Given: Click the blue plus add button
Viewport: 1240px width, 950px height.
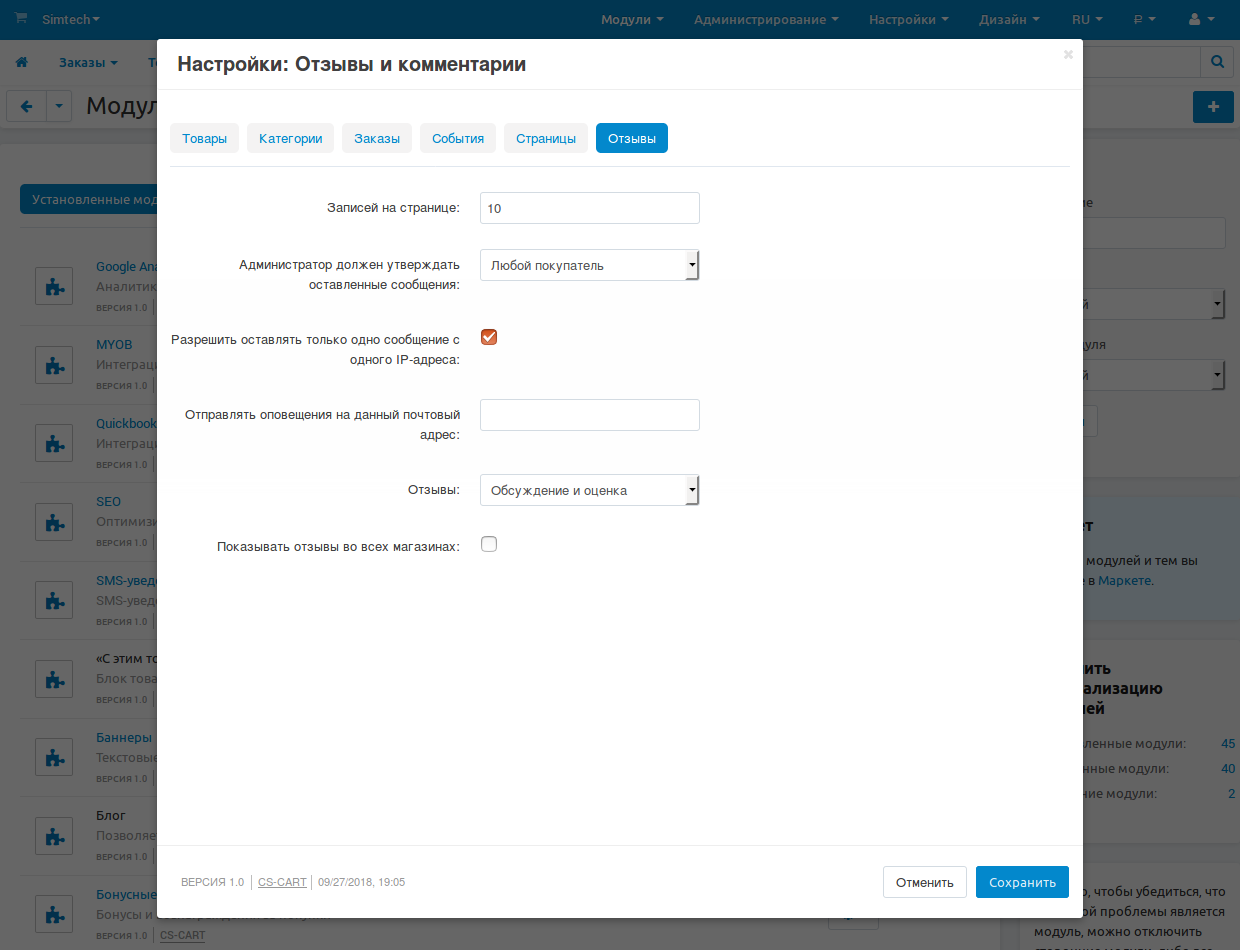Looking at the screenshot, I should pyautogui.click(x=1213, y=107).
